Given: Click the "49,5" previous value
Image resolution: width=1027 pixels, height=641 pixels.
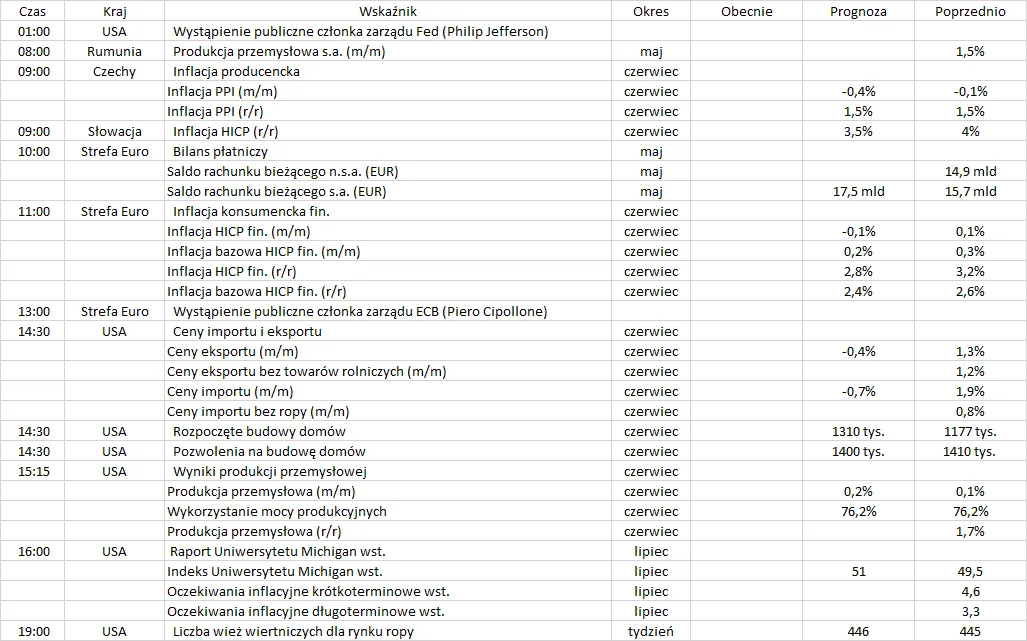Looking at the screenshot, I should coord(970,572).
